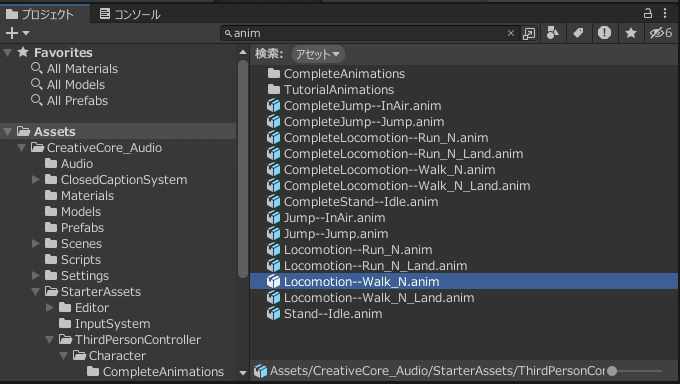Image resolution: width=680 pixels, height=384 pixels.
Task: Toggle hidden packages visibility eye icon
Action: pos(661,33)
